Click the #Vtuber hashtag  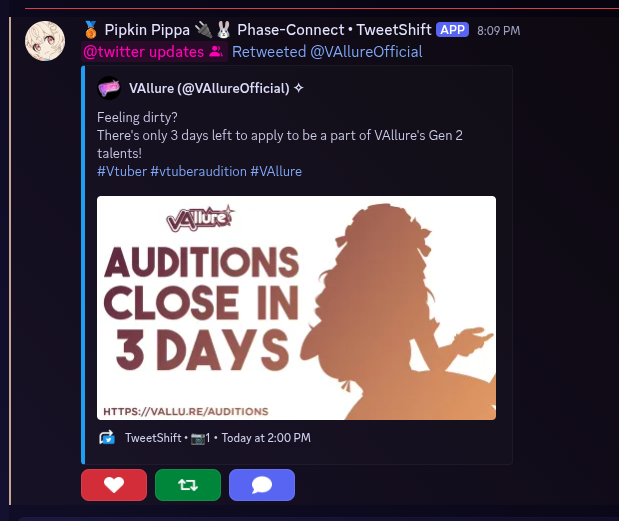122,171
